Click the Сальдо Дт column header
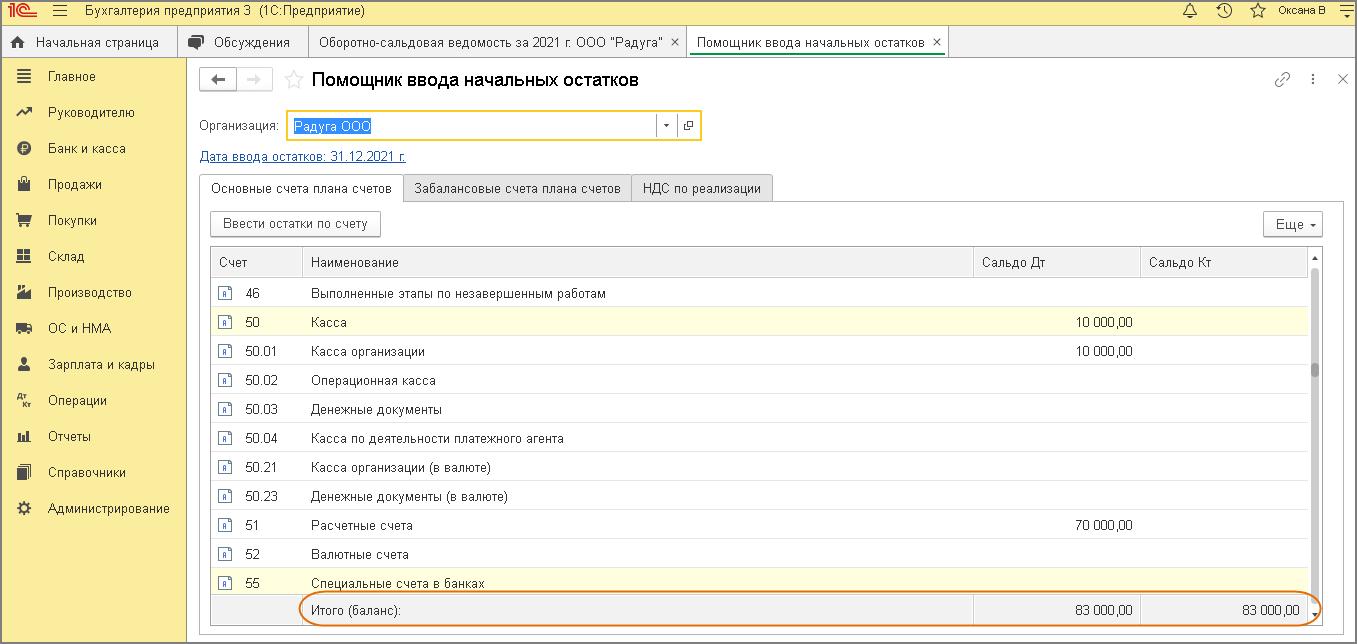 pyautogui.click(x=1057, y=262)
